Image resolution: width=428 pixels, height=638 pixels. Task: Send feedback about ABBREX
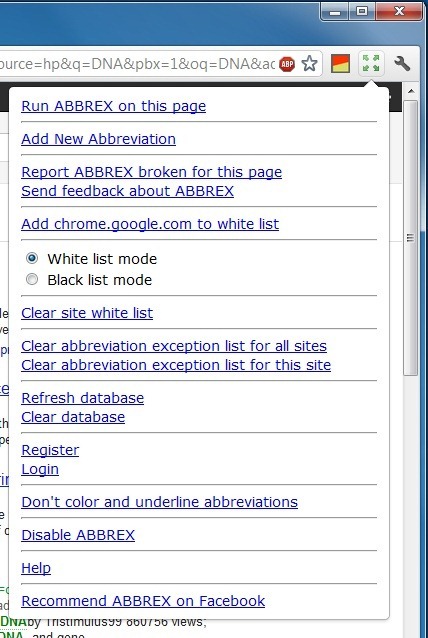pyautogui.click(x=127, y=191)
